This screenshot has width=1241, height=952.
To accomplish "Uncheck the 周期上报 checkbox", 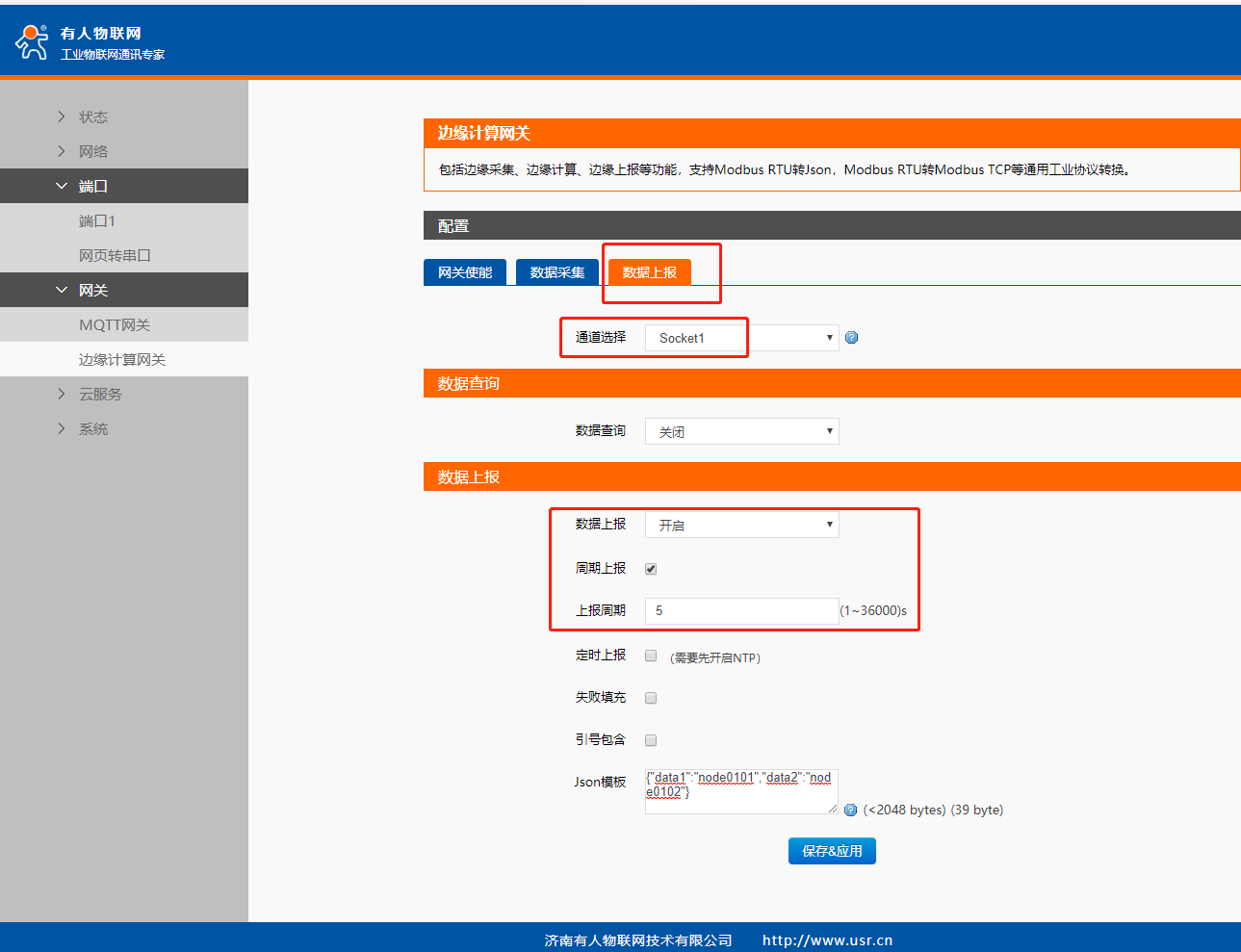I will tap(651, 569).
